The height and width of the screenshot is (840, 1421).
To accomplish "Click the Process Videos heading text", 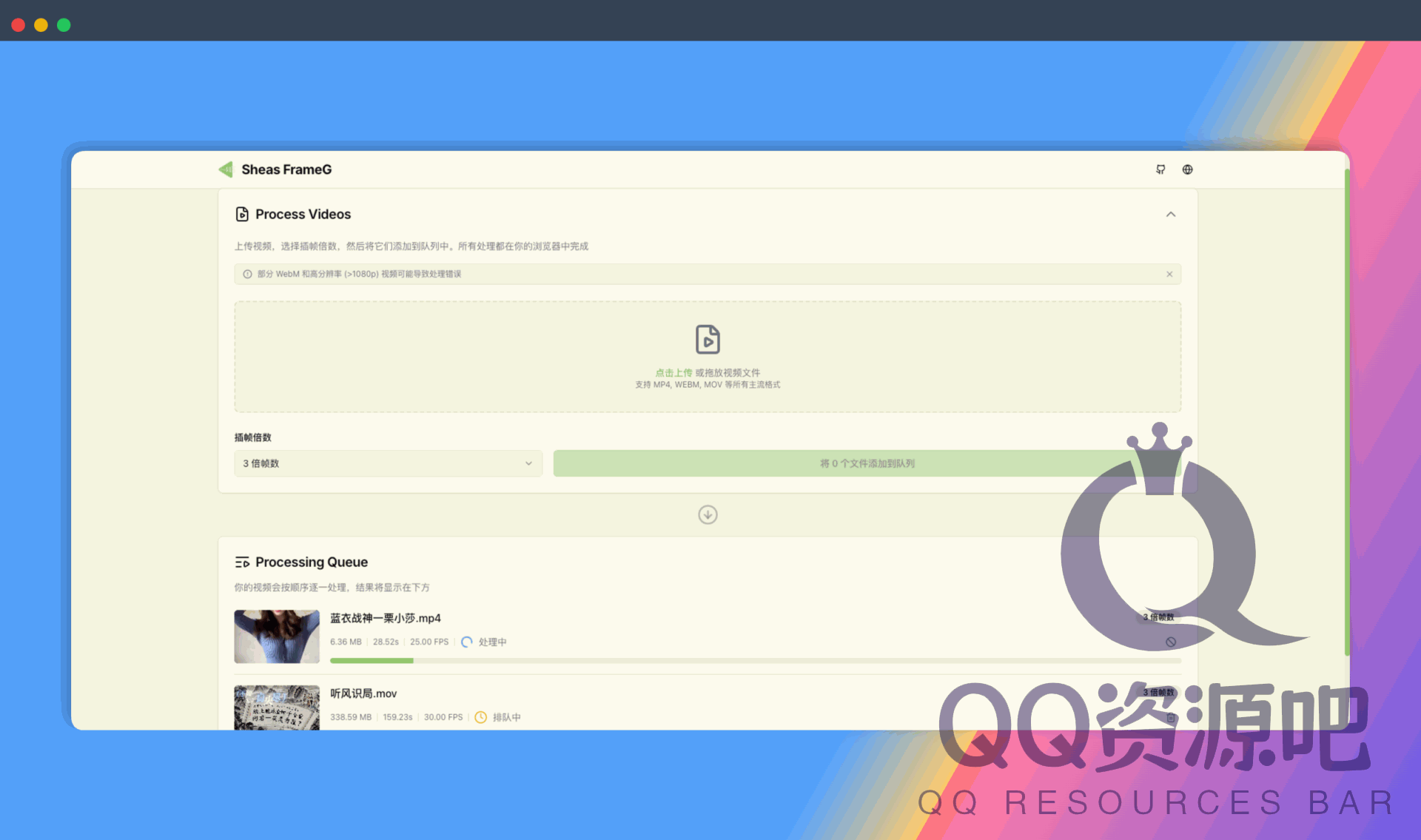I will click(x=303, y=214).
